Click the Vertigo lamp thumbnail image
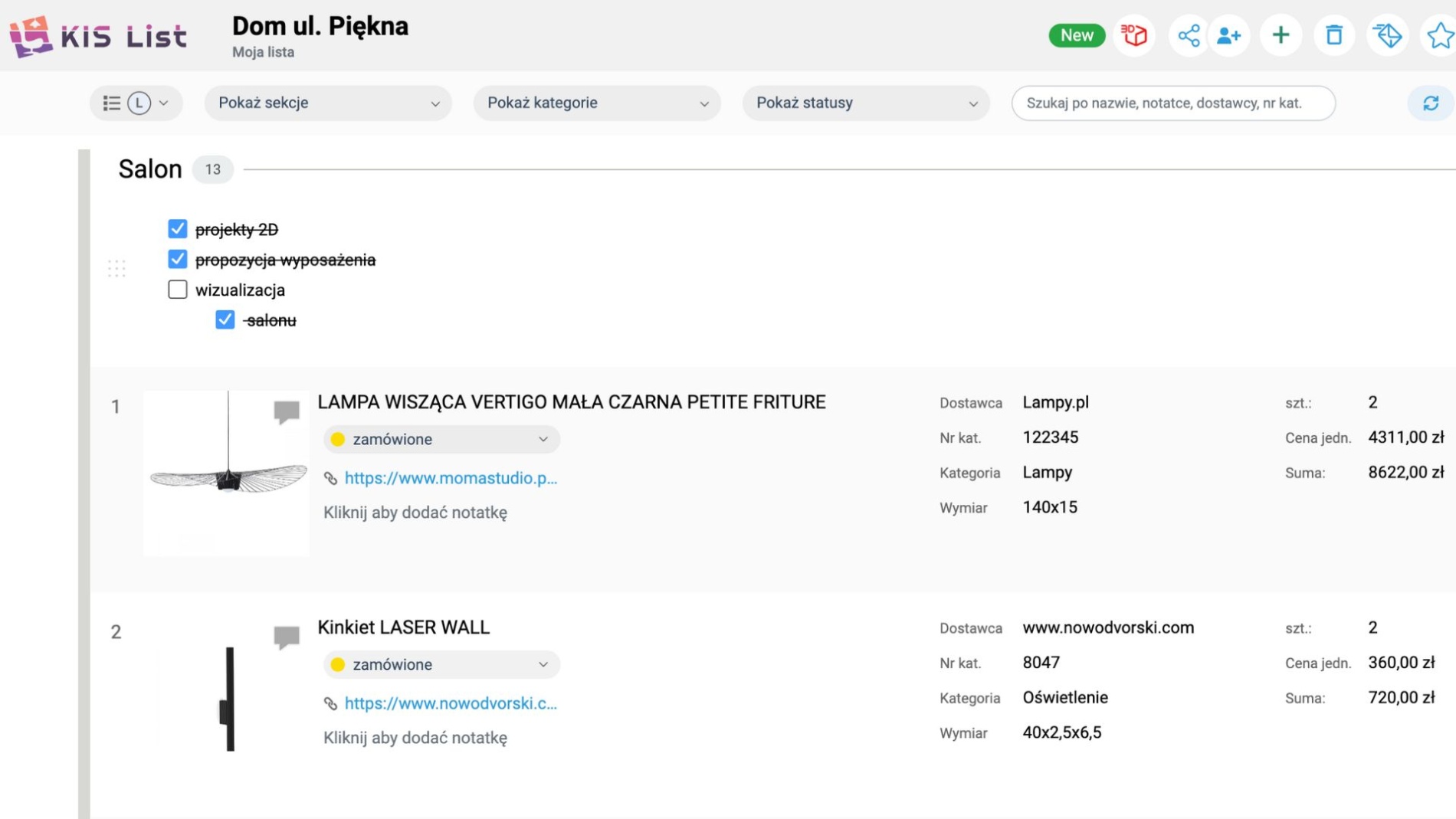1456x819 pixels. pyautogui.click(x=227, y=472)
